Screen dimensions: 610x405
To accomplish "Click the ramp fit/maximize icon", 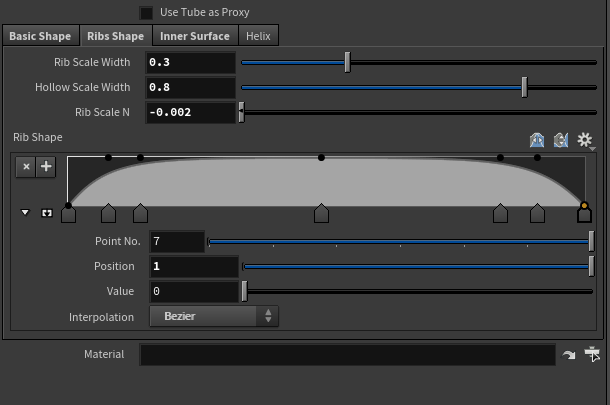I will (45, 213).
